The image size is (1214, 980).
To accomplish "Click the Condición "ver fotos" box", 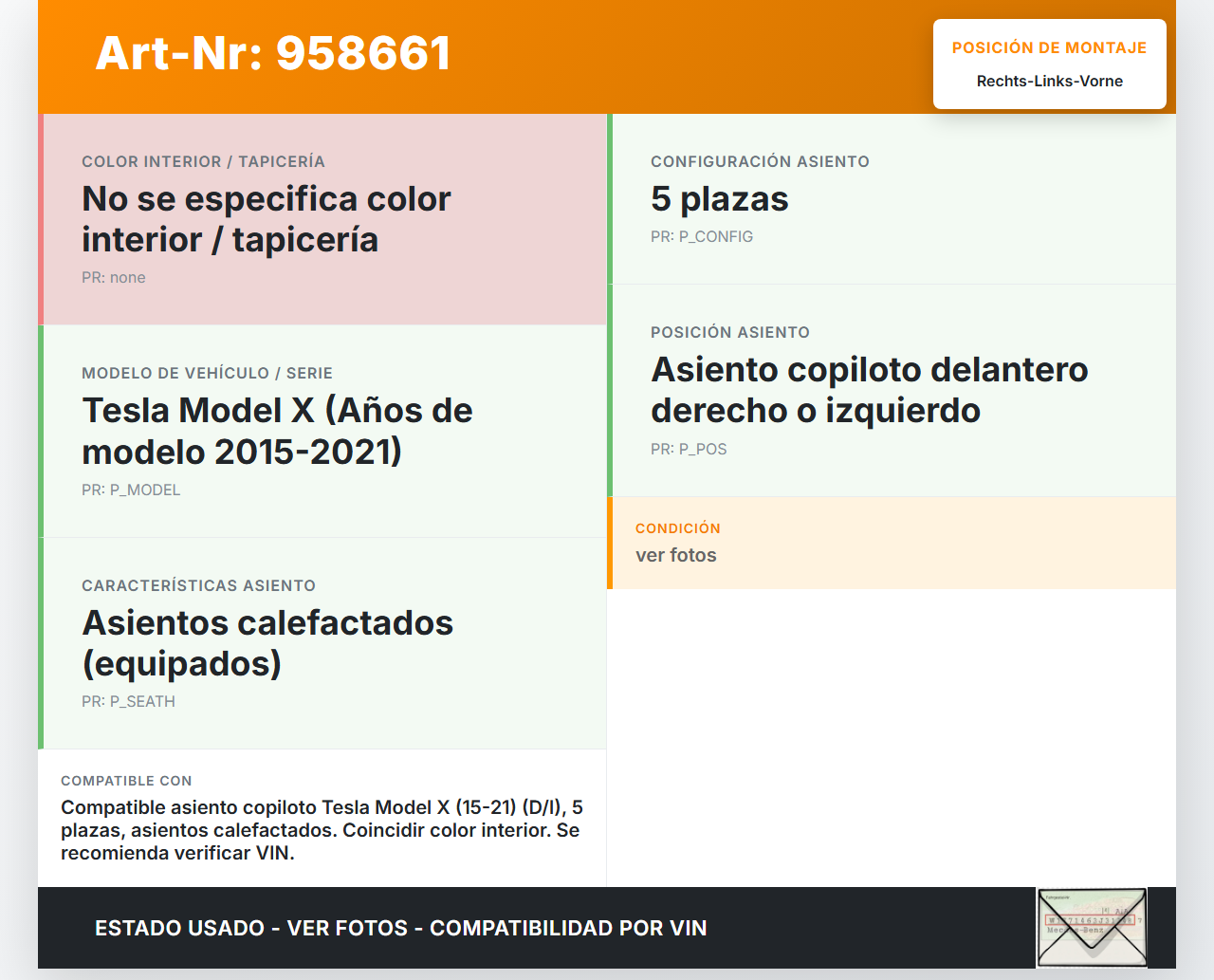I will (x=892, y=543).
